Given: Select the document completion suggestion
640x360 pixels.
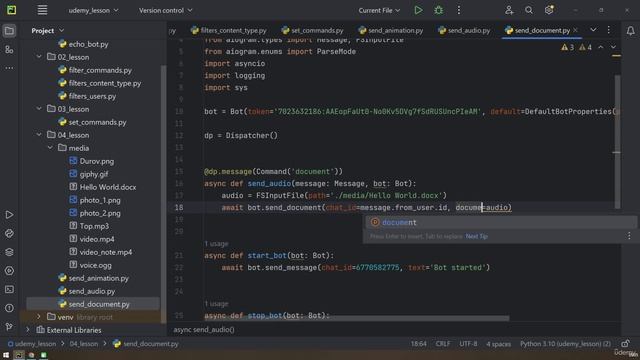Looking at the screenshot, I should [x=500, y=222].
